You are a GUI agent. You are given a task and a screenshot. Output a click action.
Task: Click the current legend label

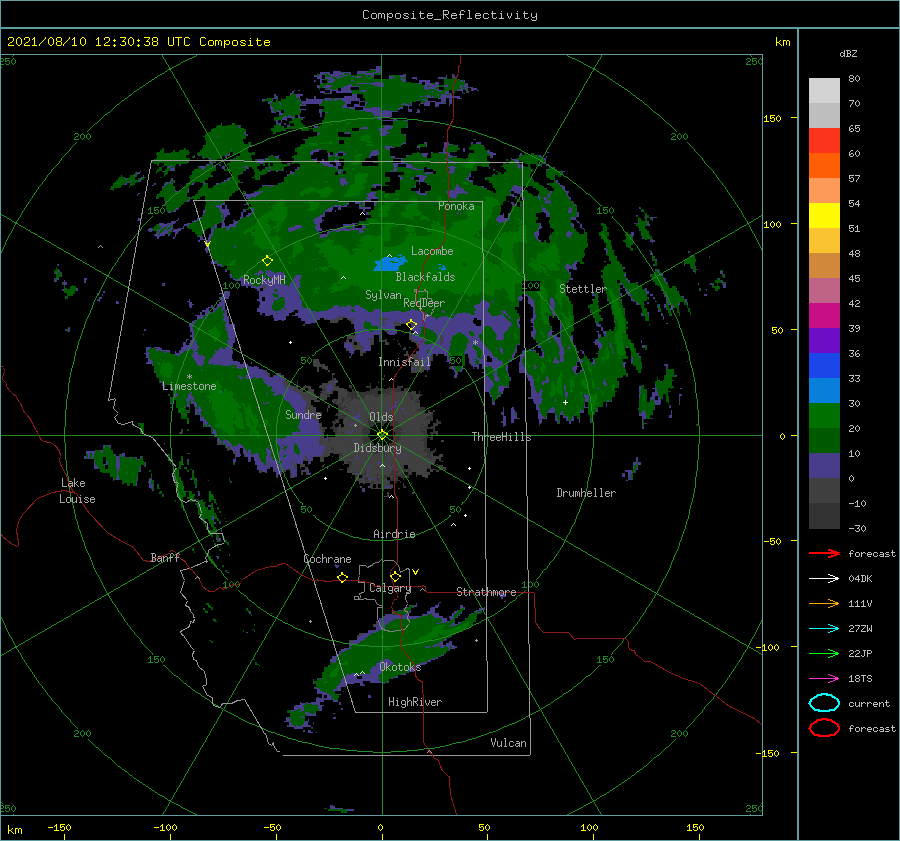point(868,703)
